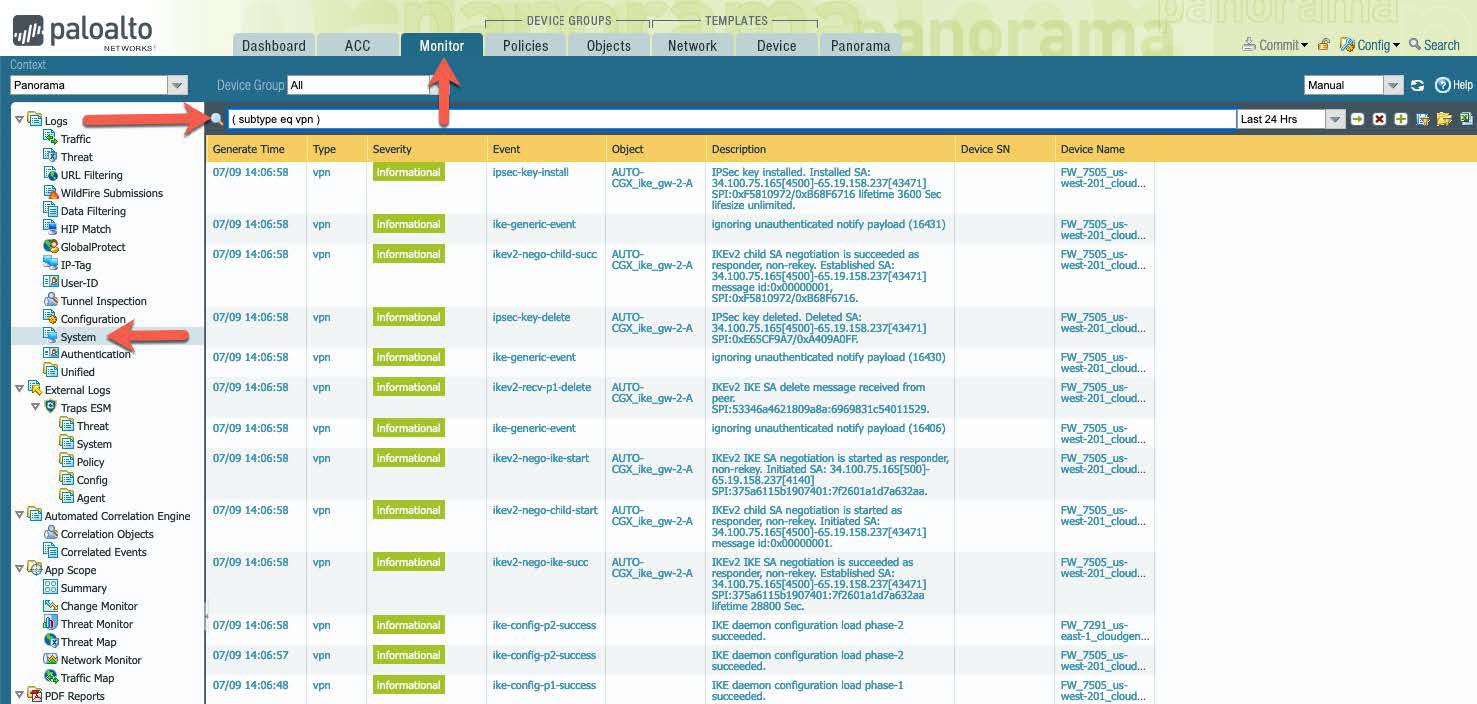
Task: Click the log filter query input field
Action: [x=730, y=119]
